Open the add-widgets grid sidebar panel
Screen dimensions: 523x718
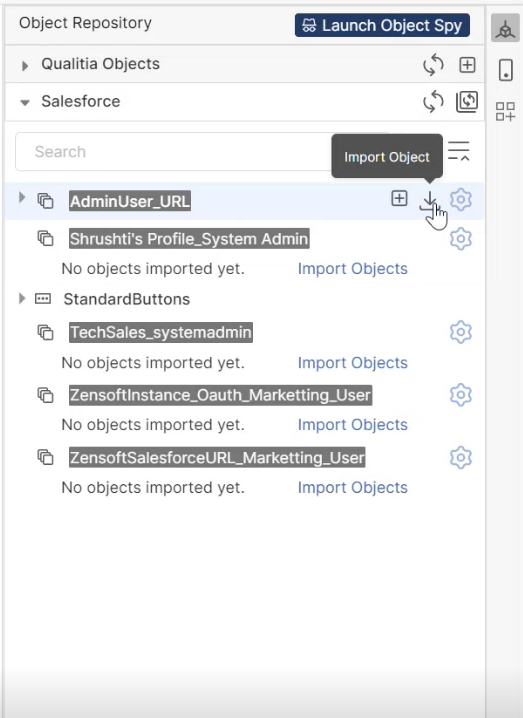click(506, 111)
